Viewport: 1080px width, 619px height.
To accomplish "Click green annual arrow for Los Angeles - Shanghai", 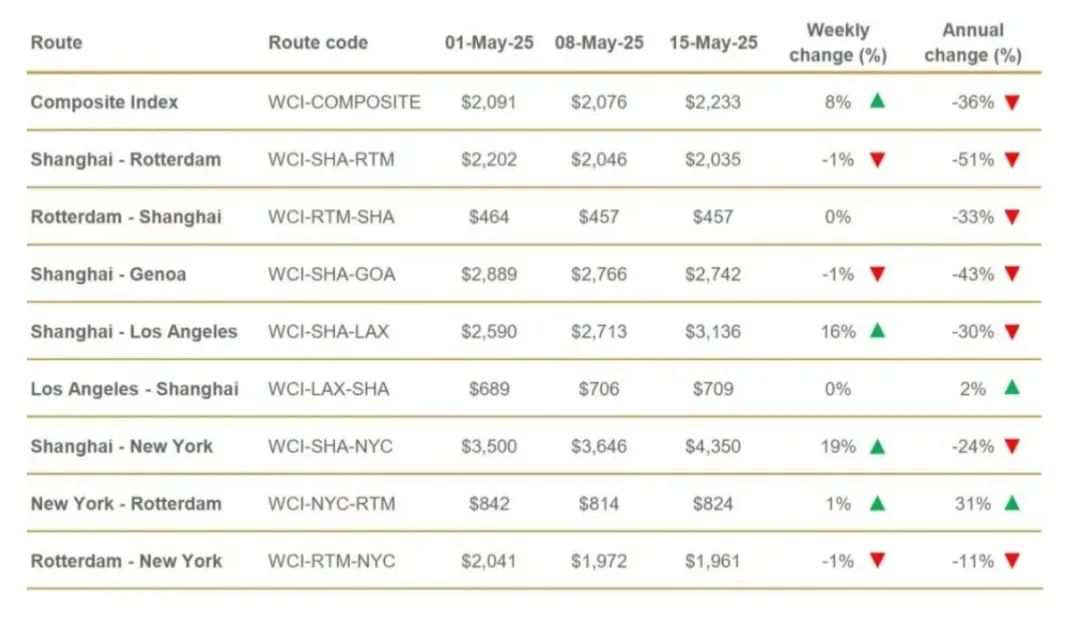I will pos(1012,388).
